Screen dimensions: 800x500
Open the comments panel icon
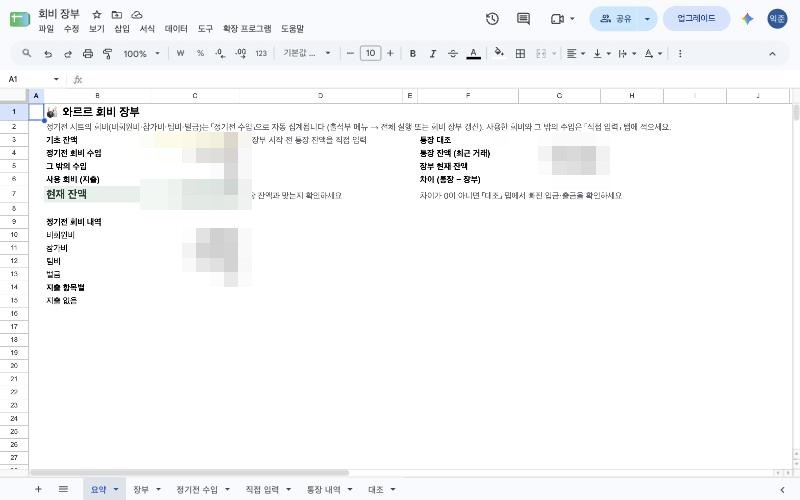[x=523, y=19]
